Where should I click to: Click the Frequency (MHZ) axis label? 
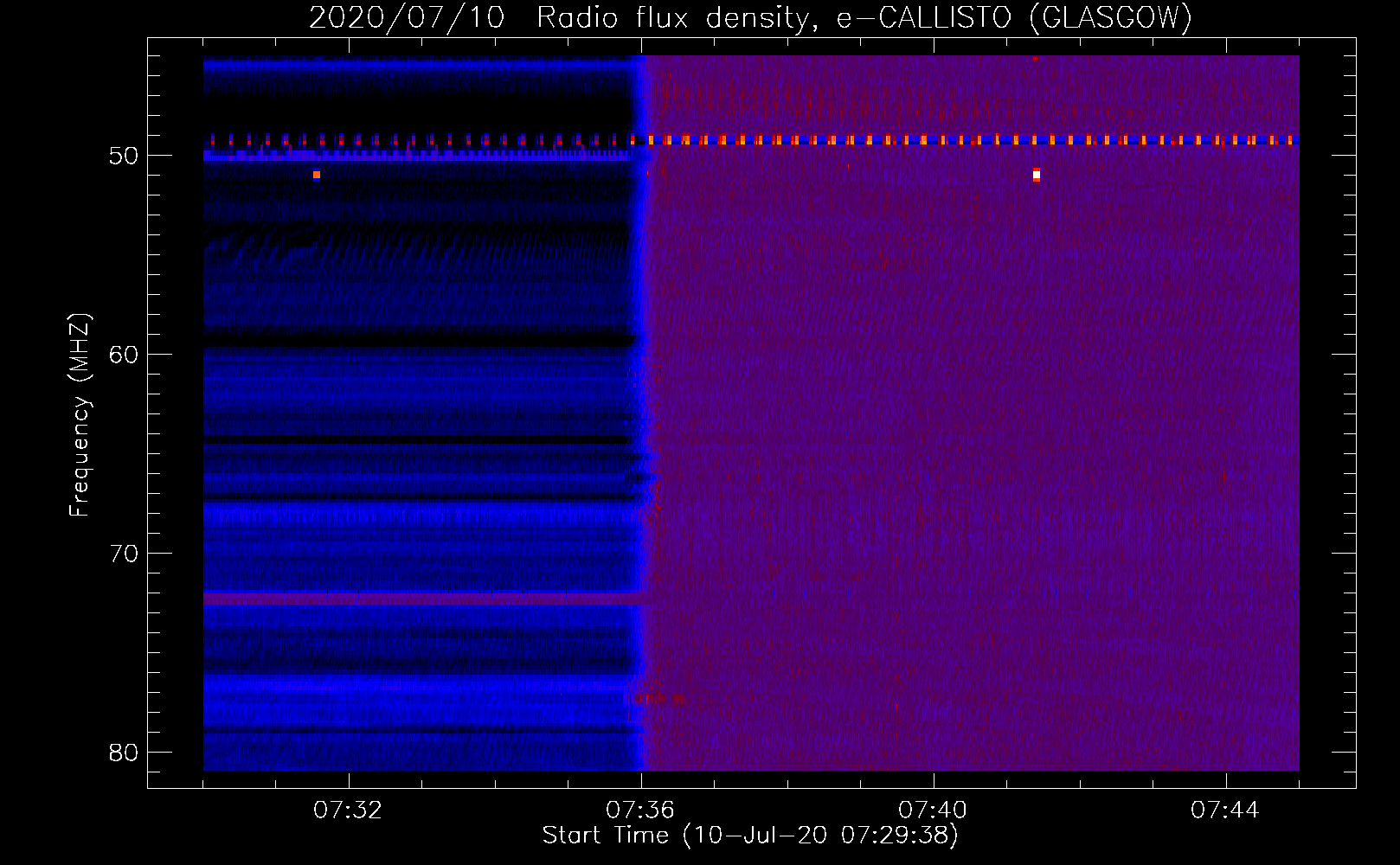tap(80, 415)
